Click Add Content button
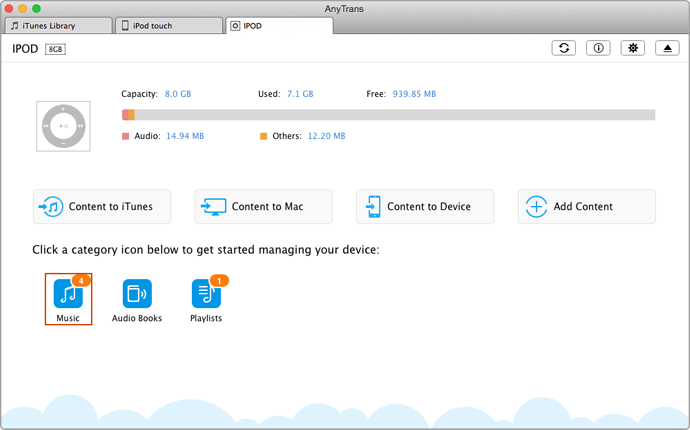This screenshot has height=430, width=690. 587,206
